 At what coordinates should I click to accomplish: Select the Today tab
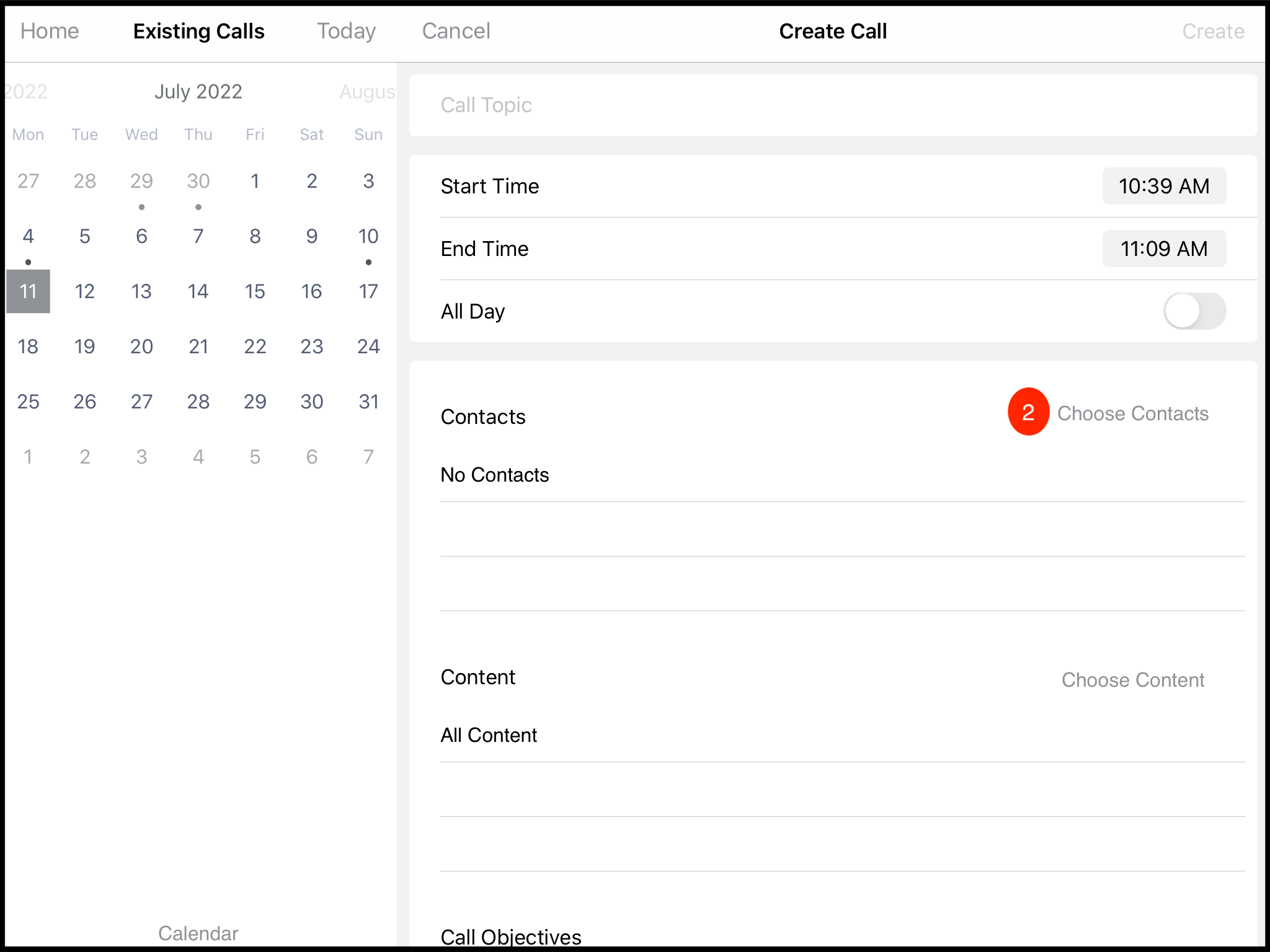(345, 31)
